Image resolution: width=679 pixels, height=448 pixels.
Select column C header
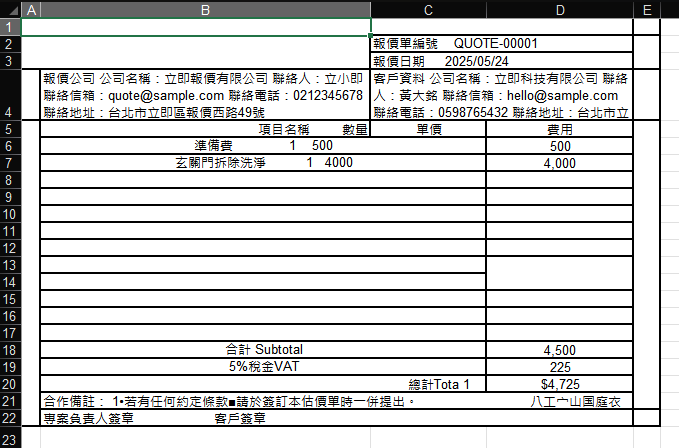point(428,10)
